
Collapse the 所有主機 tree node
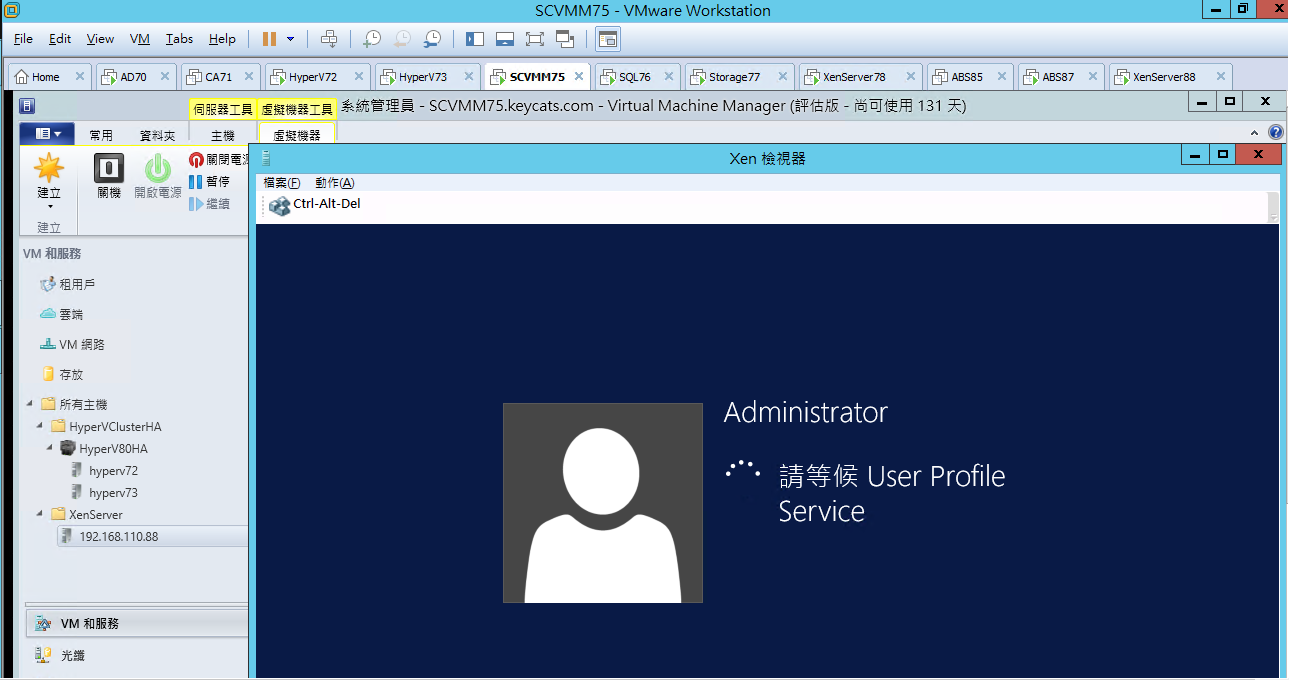coord(29,404)
